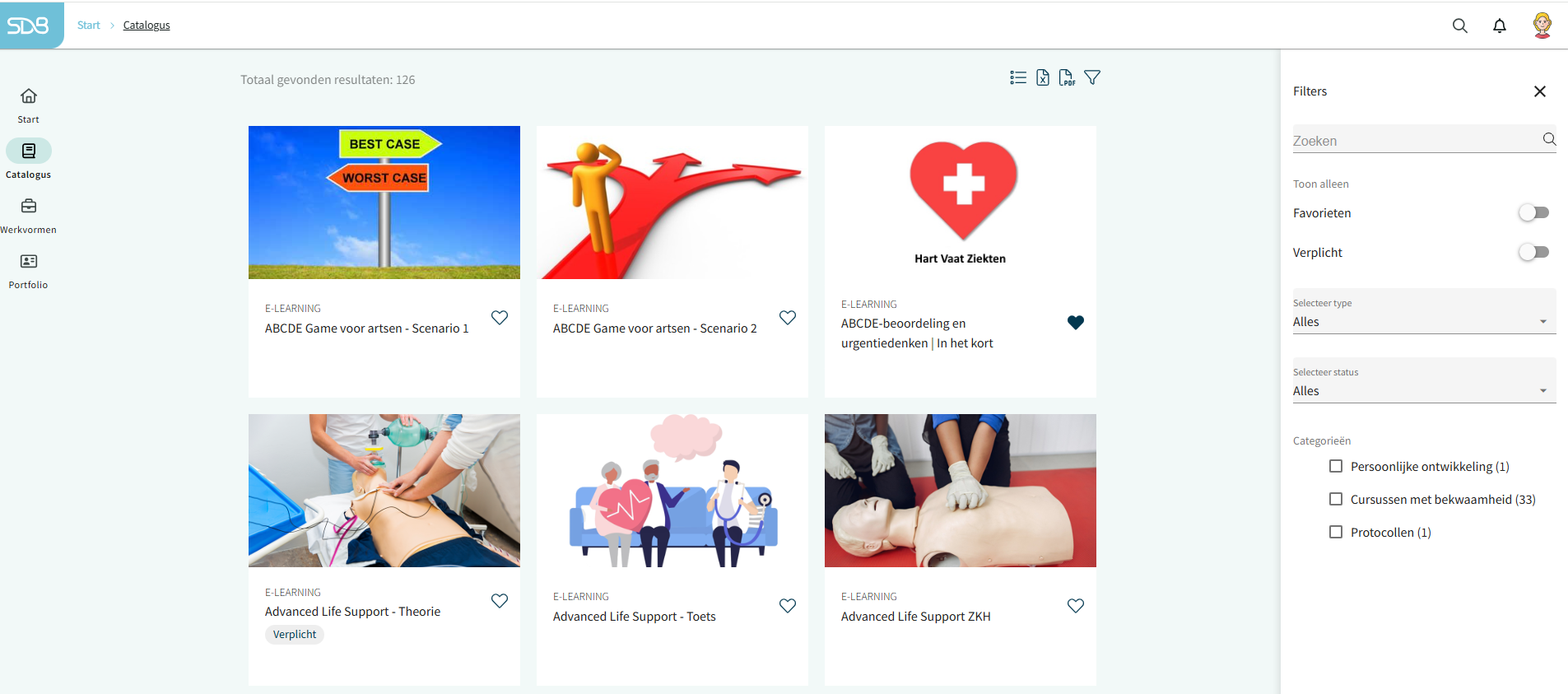Image resolution: width=1568 pixels, height=694 pixels.
Task: Open the Selecteer type dropdown
Action: pyautogui.click(x=1424, y=311)
